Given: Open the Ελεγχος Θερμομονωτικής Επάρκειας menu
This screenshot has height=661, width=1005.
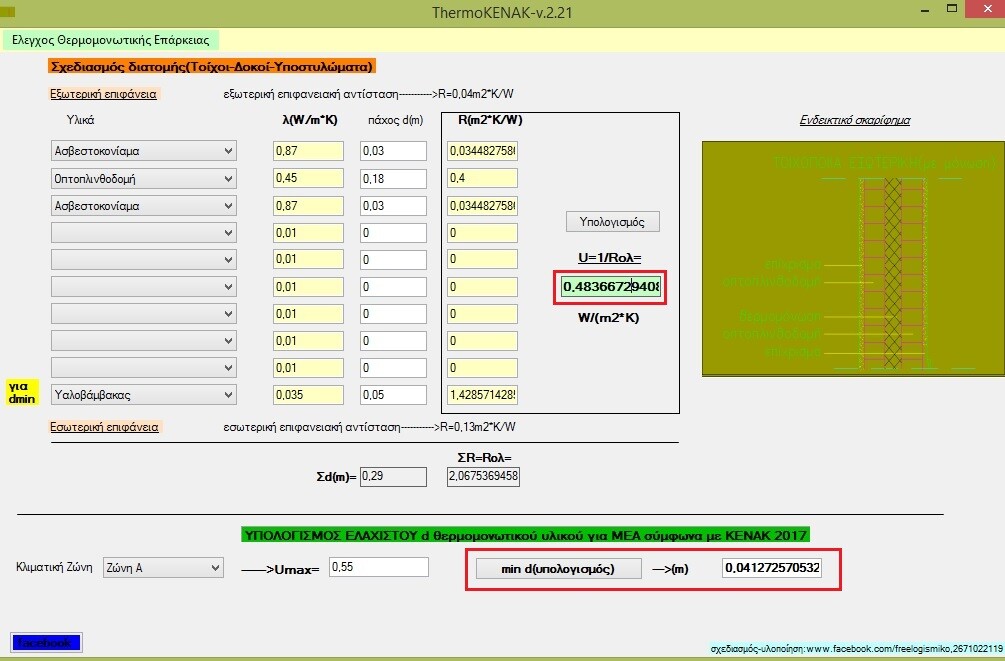Looking at the screenshot, I should pos(110,40).
